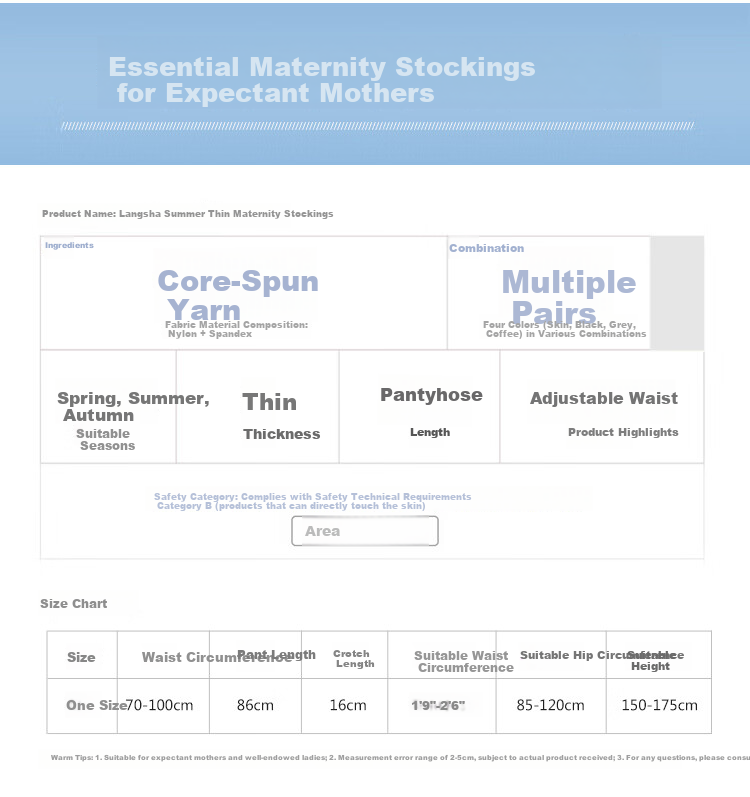Click the Multiple Pairs heading
The image size is (750, 797).
[x=568, y=296]
